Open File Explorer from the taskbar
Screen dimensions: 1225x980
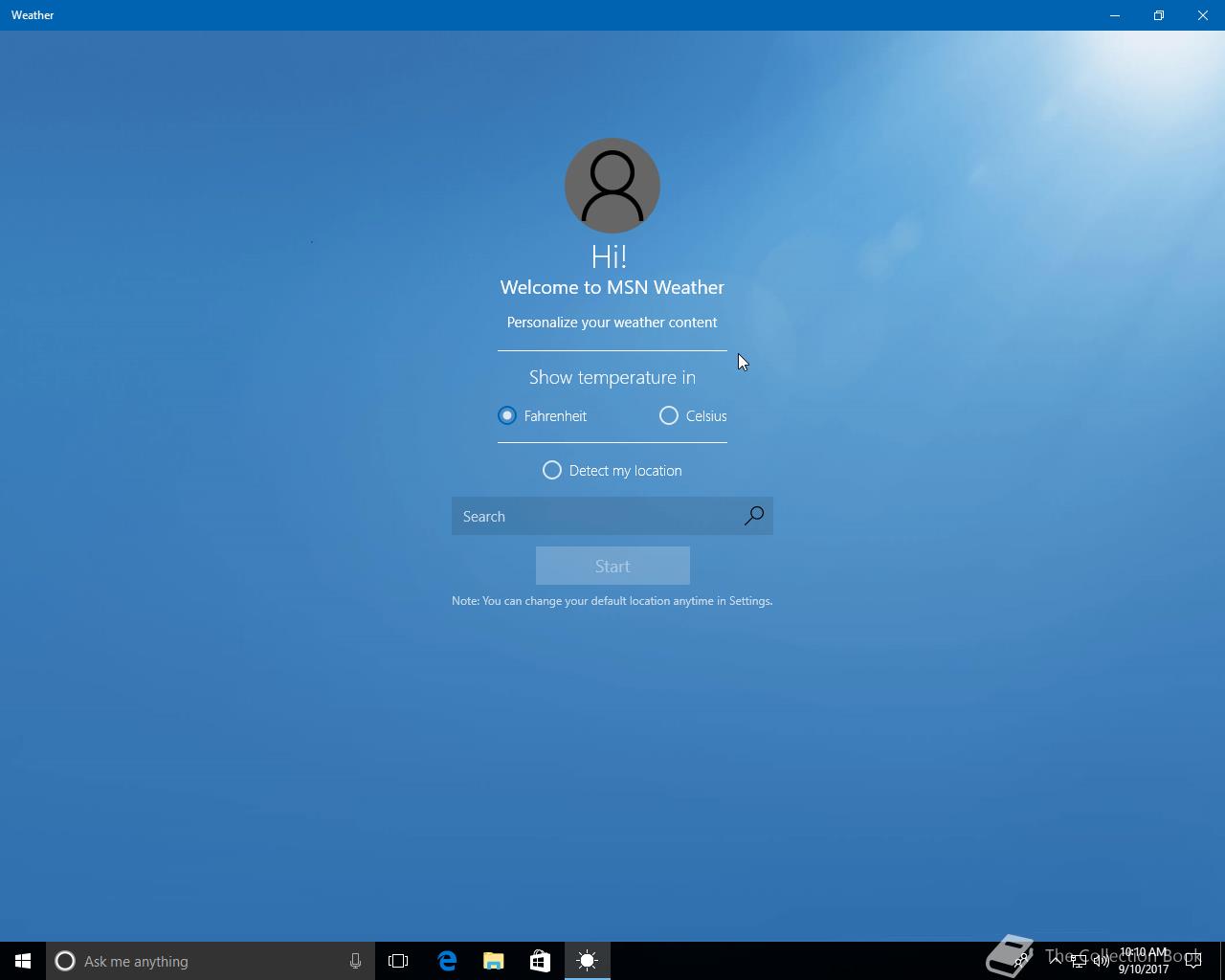pyautogui.click(x=494, y=961)
